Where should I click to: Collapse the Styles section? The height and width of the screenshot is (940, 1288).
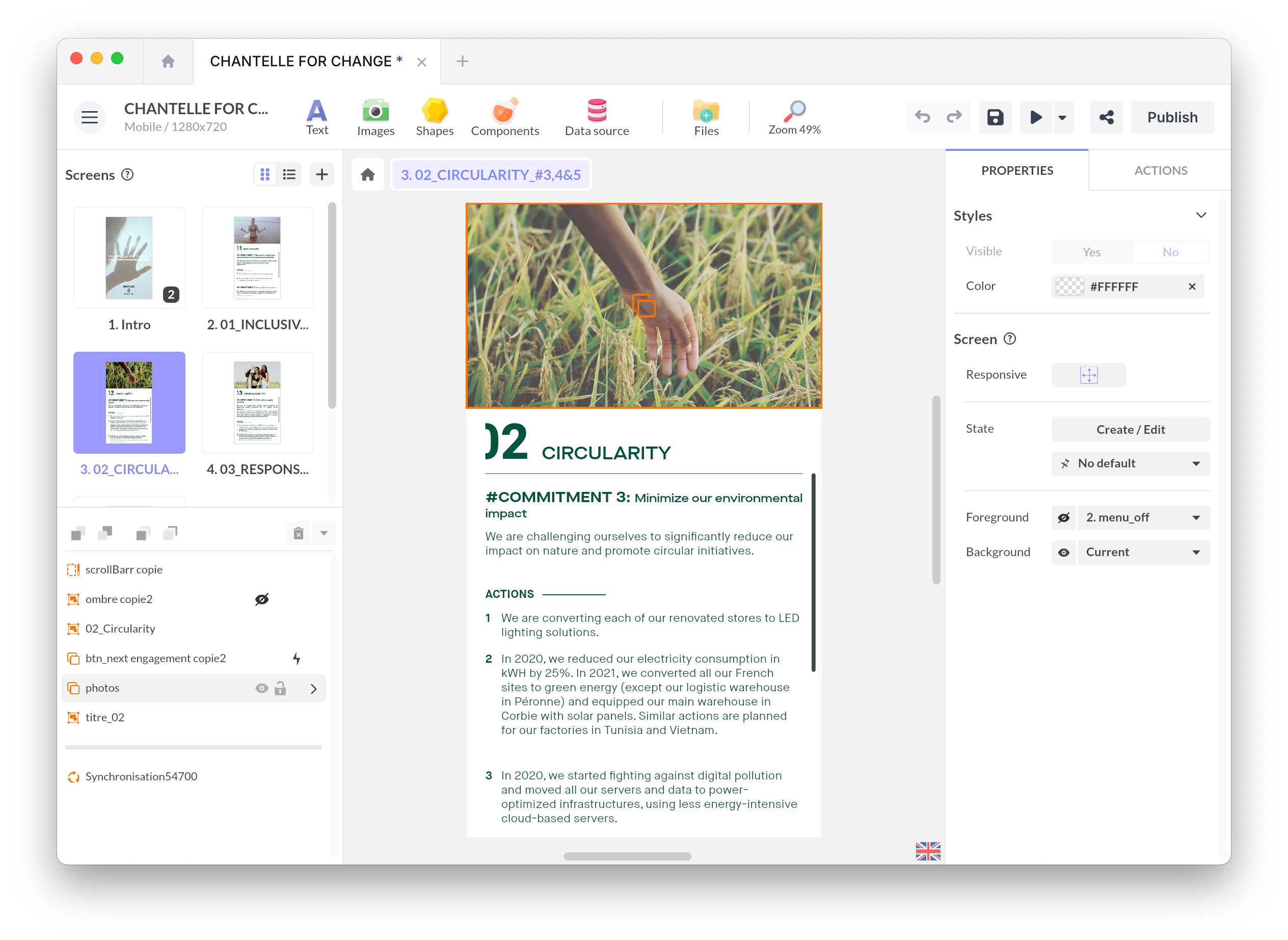point(1201,215)
